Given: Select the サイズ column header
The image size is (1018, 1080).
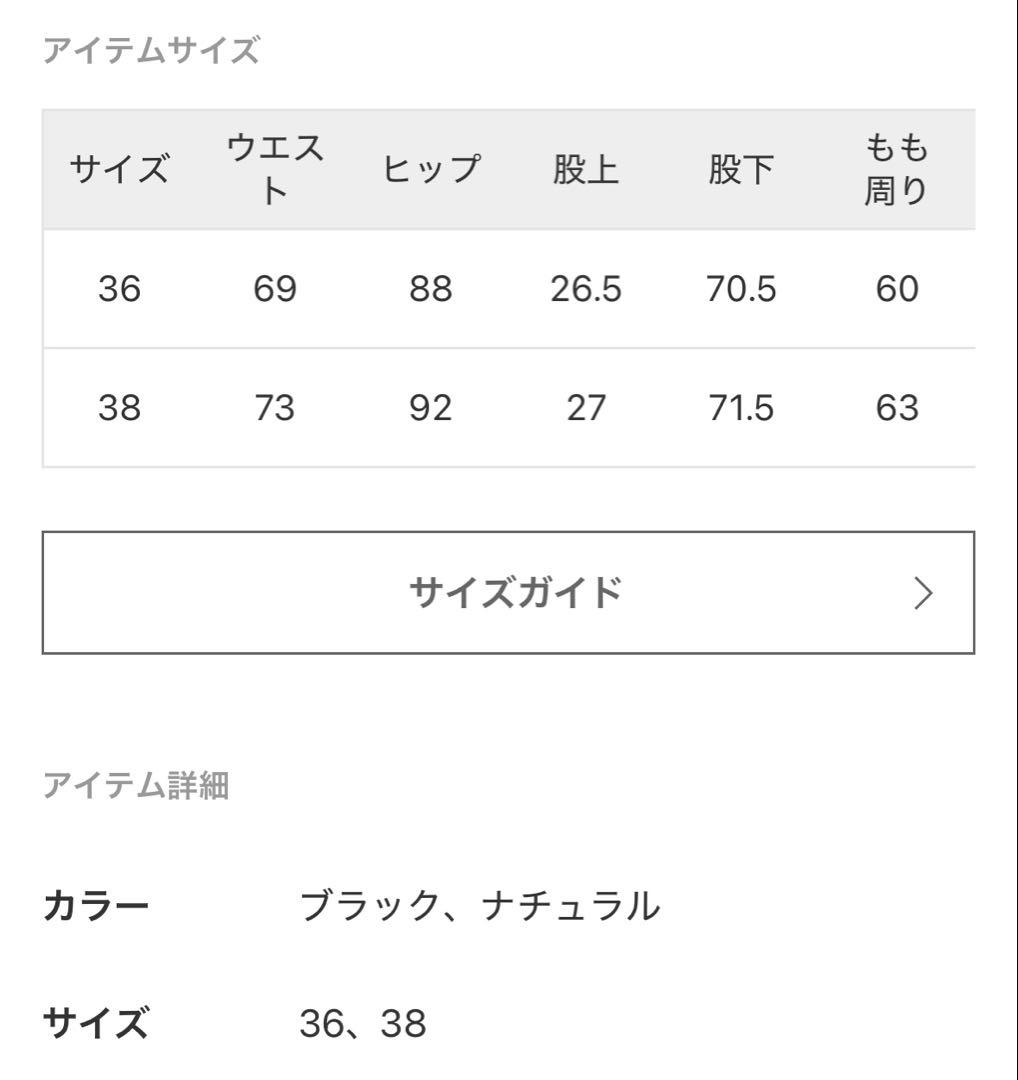Looking at the screenshot, I should tap(121, 168).
